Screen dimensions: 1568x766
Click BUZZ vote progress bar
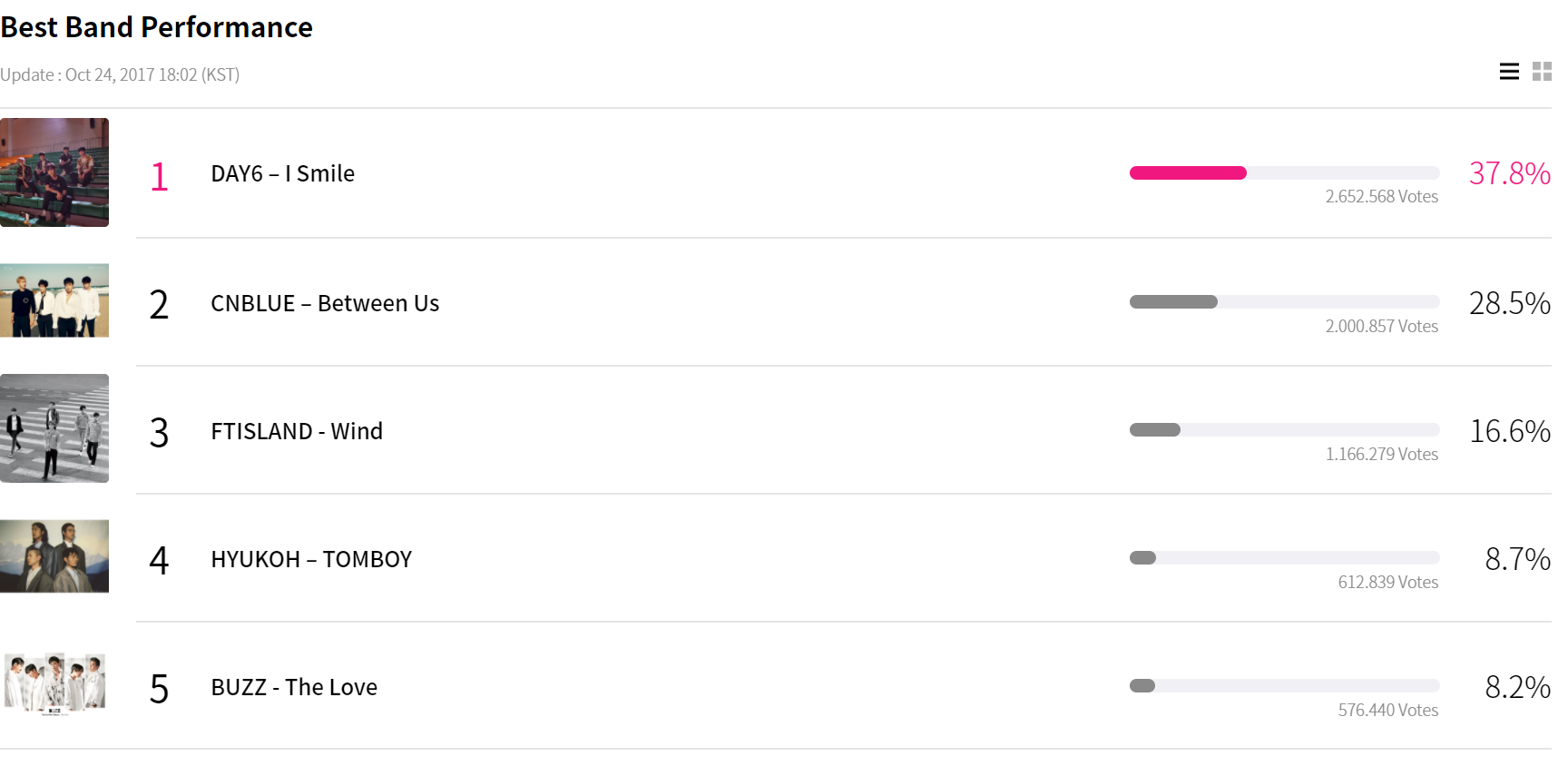point(1283,686)
